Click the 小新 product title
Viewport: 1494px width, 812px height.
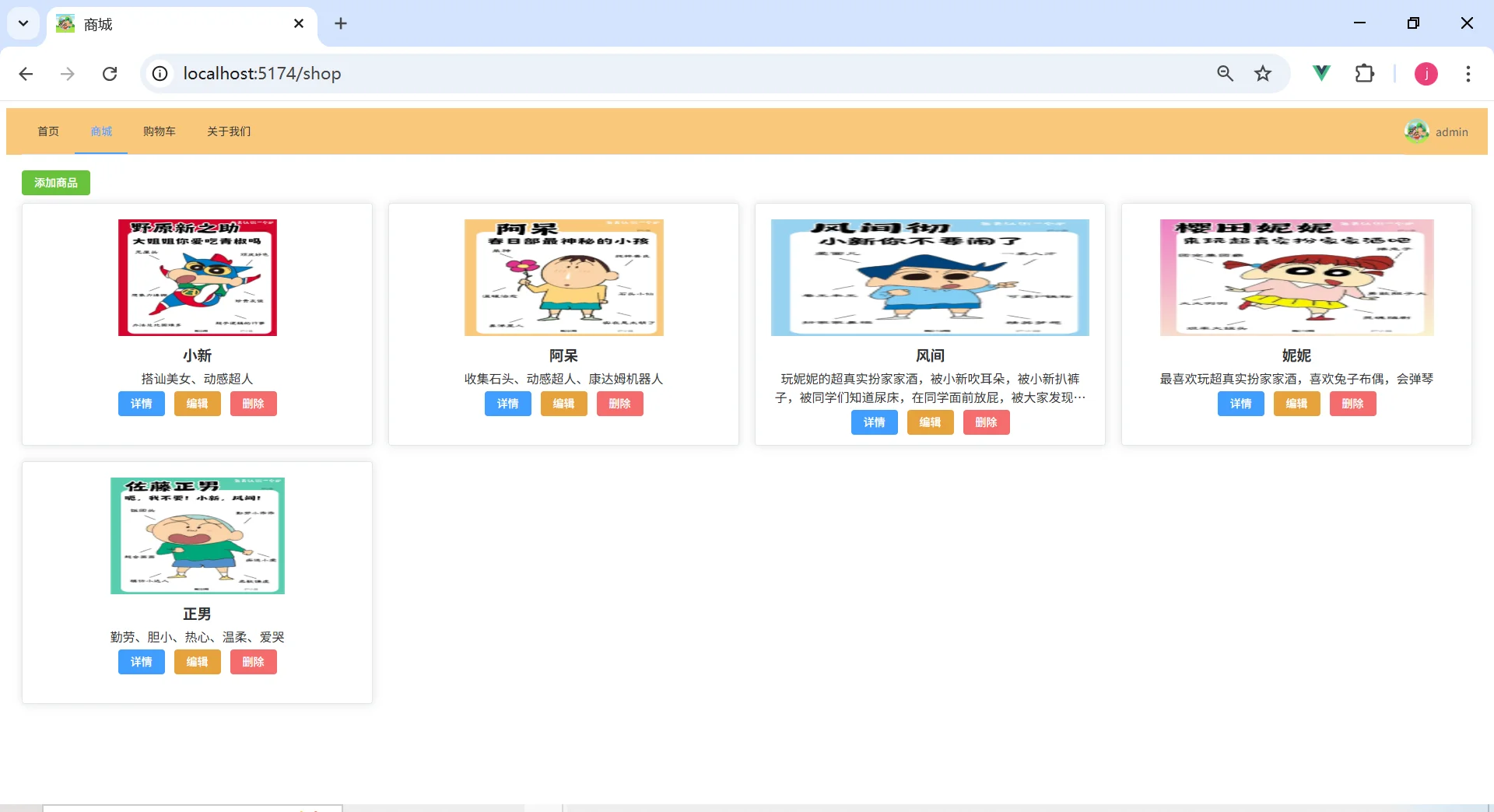[198, 356]
